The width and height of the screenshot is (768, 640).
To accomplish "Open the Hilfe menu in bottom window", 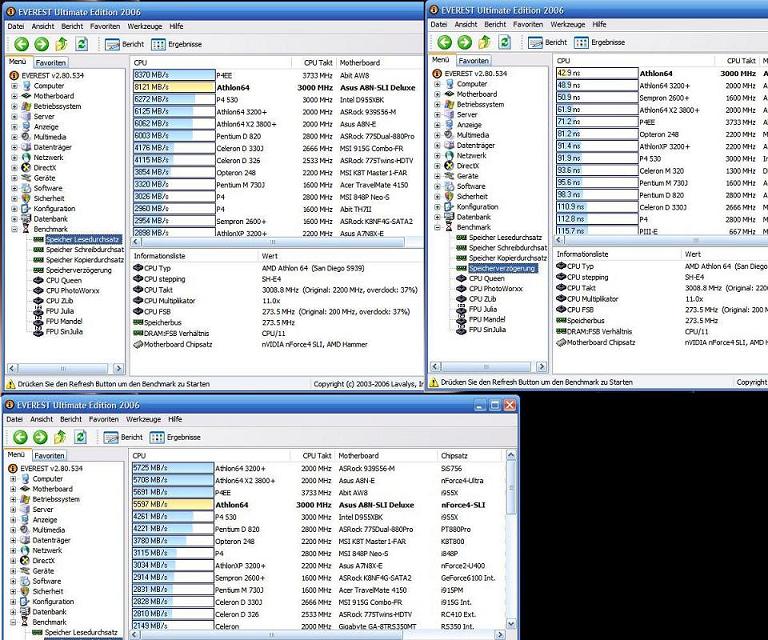I will tap(175, 419).
